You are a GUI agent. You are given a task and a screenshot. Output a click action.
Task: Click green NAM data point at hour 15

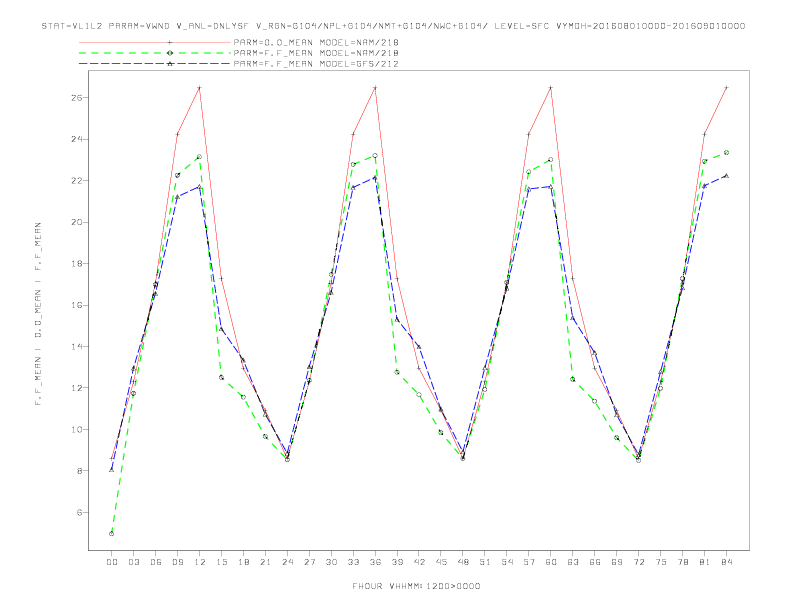point(221,377)
